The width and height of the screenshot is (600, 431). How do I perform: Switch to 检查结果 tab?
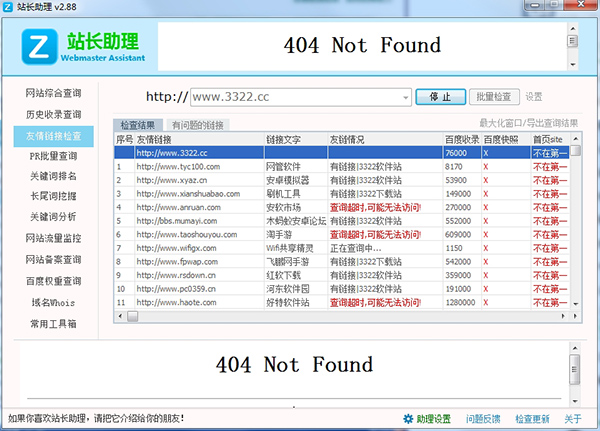[138, 125]
